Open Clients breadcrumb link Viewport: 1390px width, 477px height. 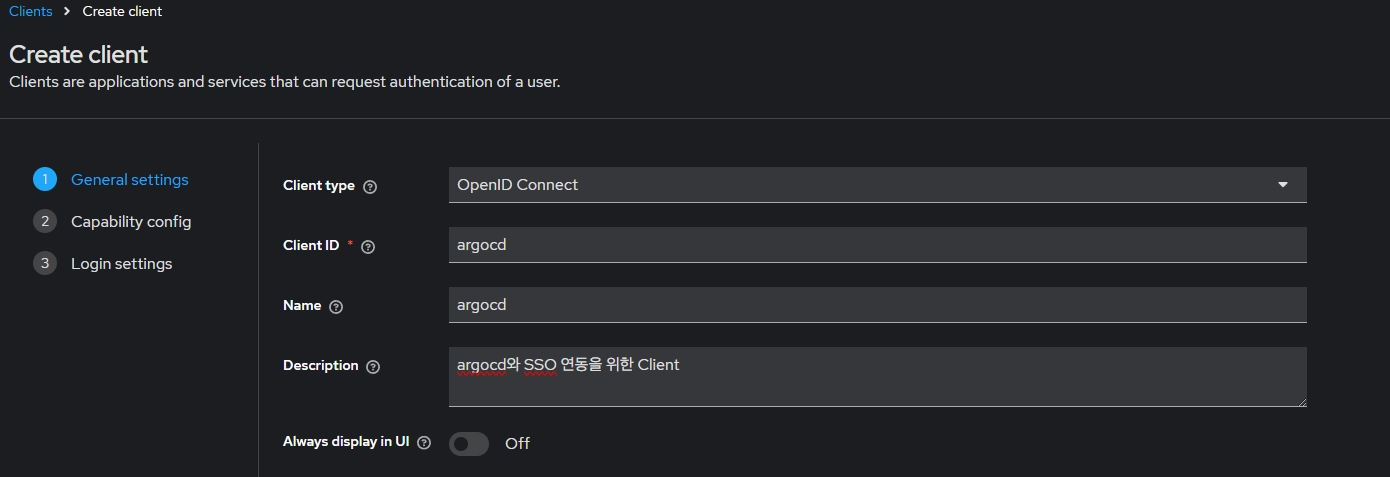click(x=31, y=12)
